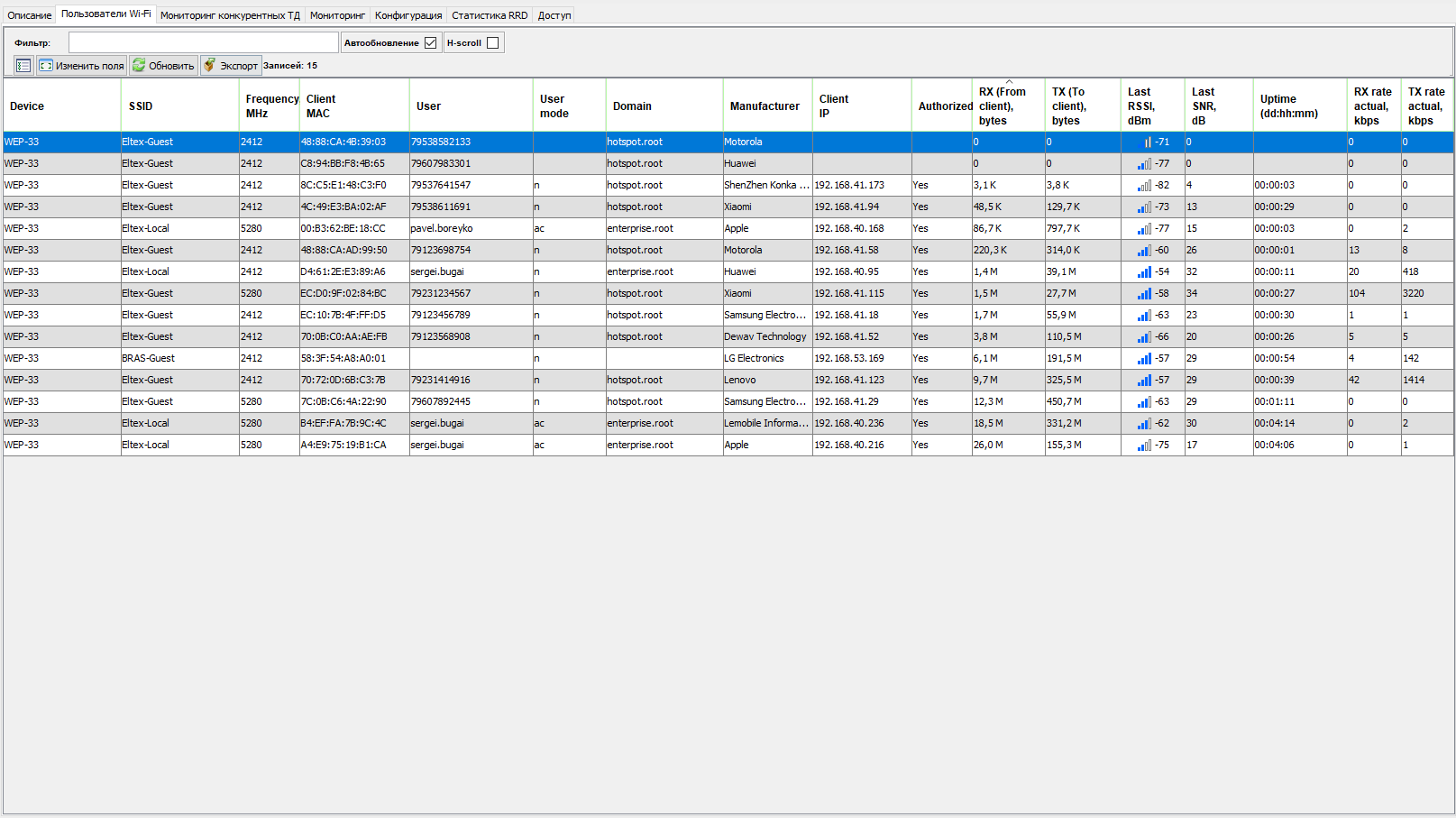
Task: Click uptime value 00:04:14
Action: (1300, 424)
